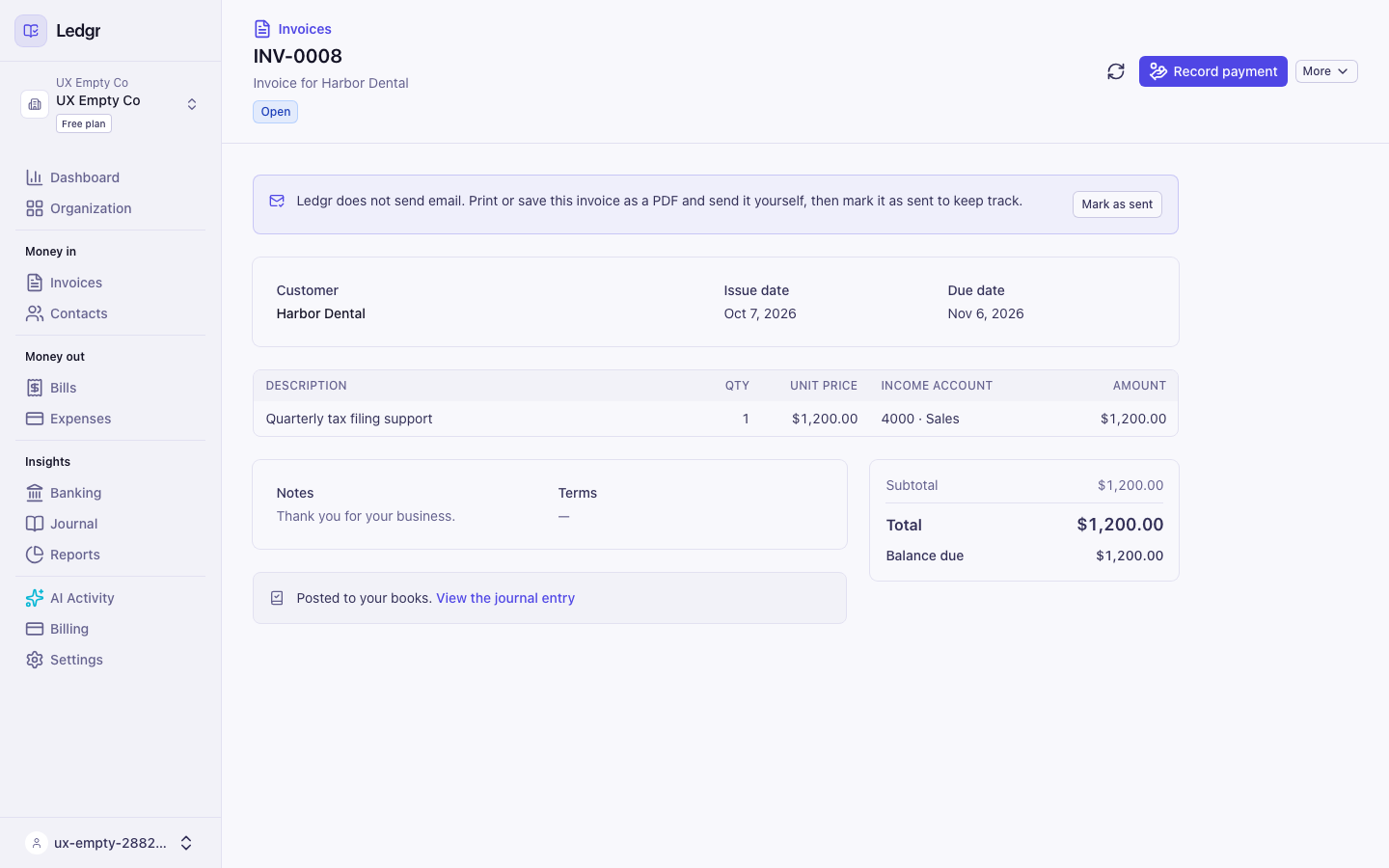Click the Free plan badge

pyautogui.click(x=84, y=123)
